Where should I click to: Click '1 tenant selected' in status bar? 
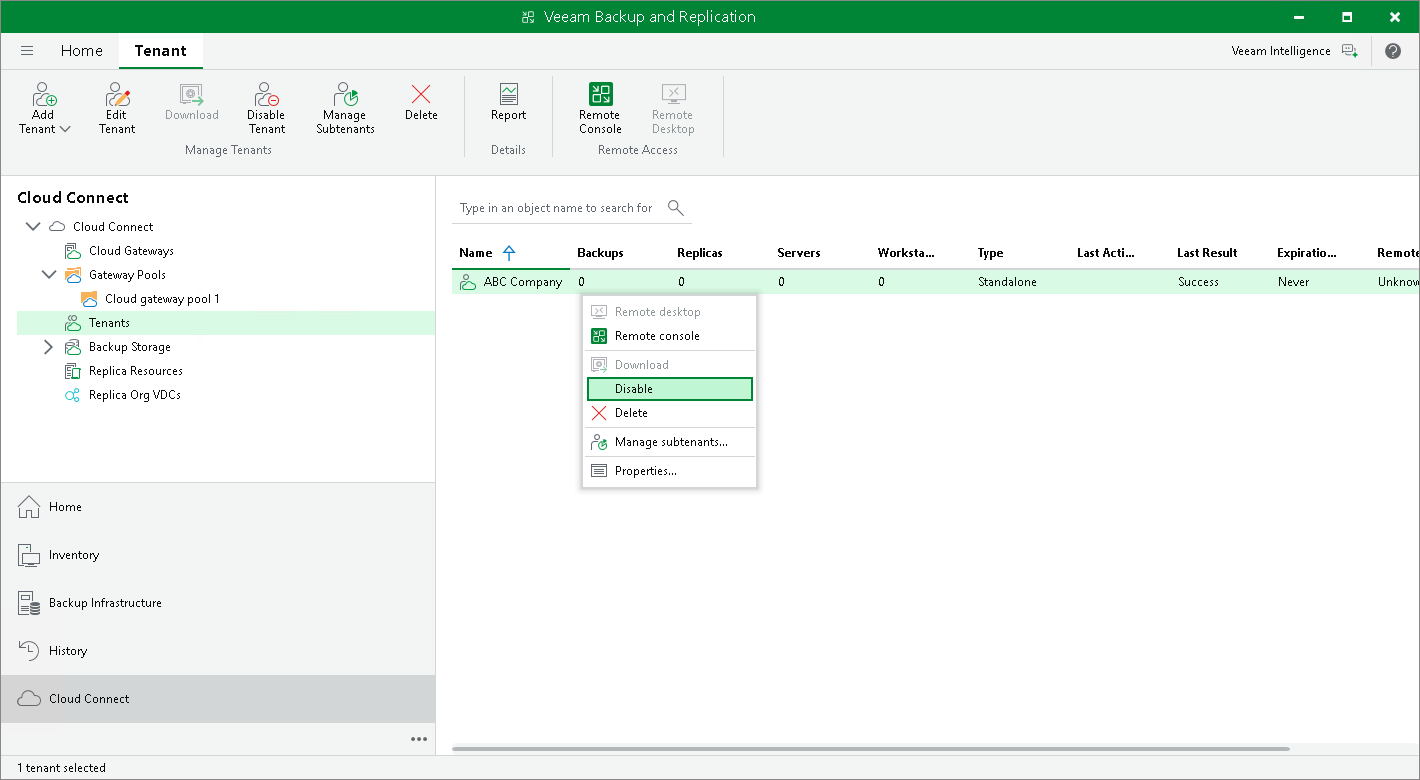[61, 768]
